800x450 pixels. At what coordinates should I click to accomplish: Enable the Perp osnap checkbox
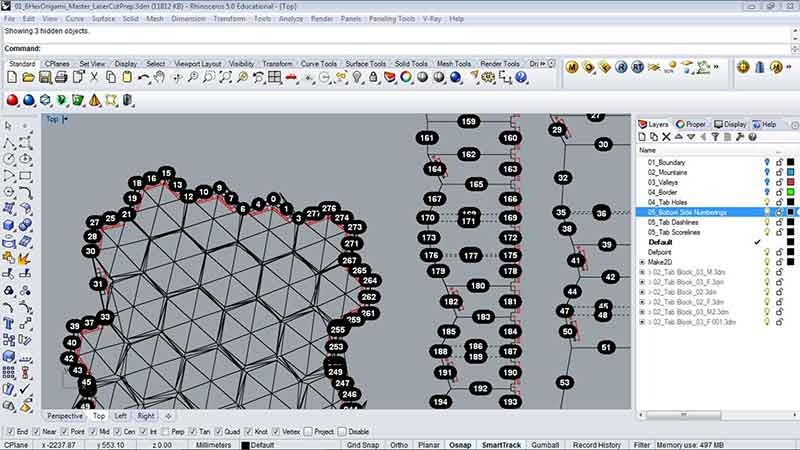pos(165,432)
